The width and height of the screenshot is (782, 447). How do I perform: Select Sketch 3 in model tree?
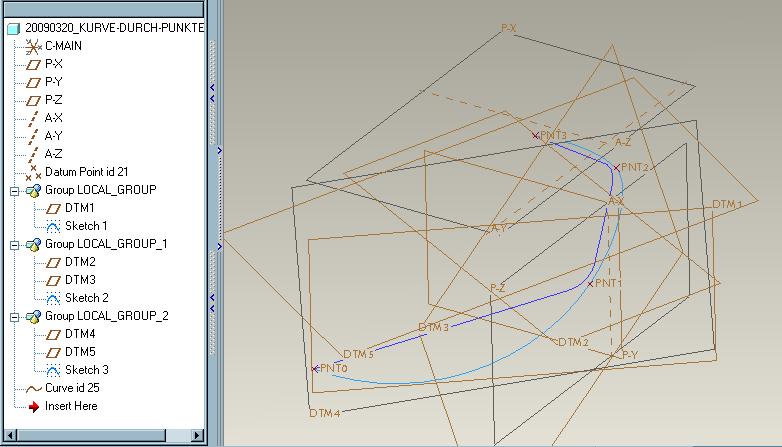87,369
